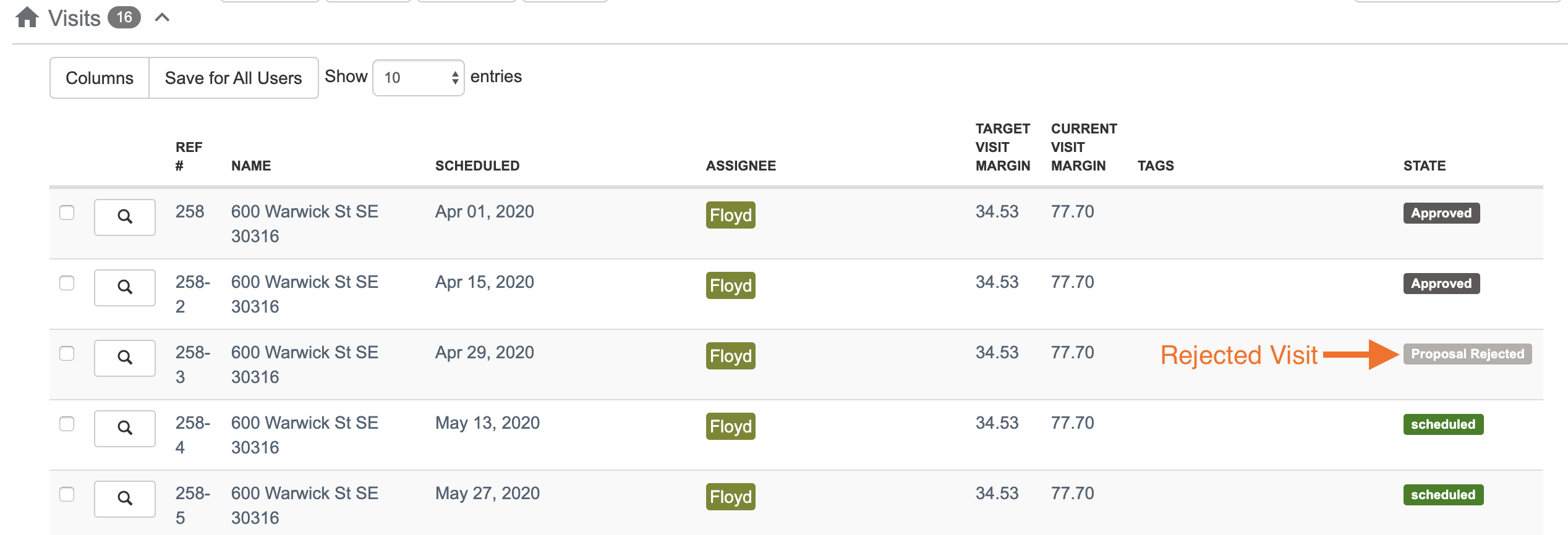The height and width of the screenshot is (535, 1568).
Task: Open magnifier for visit 258
Action: click(x=125, y=217)
